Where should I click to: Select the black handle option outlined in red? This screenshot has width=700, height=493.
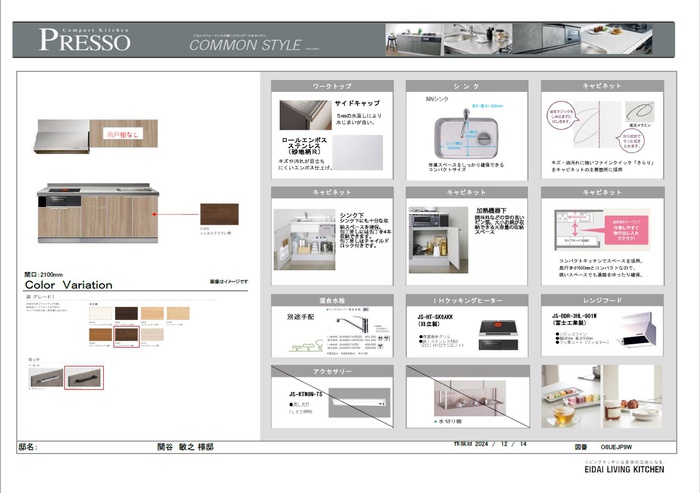(84, 378)
